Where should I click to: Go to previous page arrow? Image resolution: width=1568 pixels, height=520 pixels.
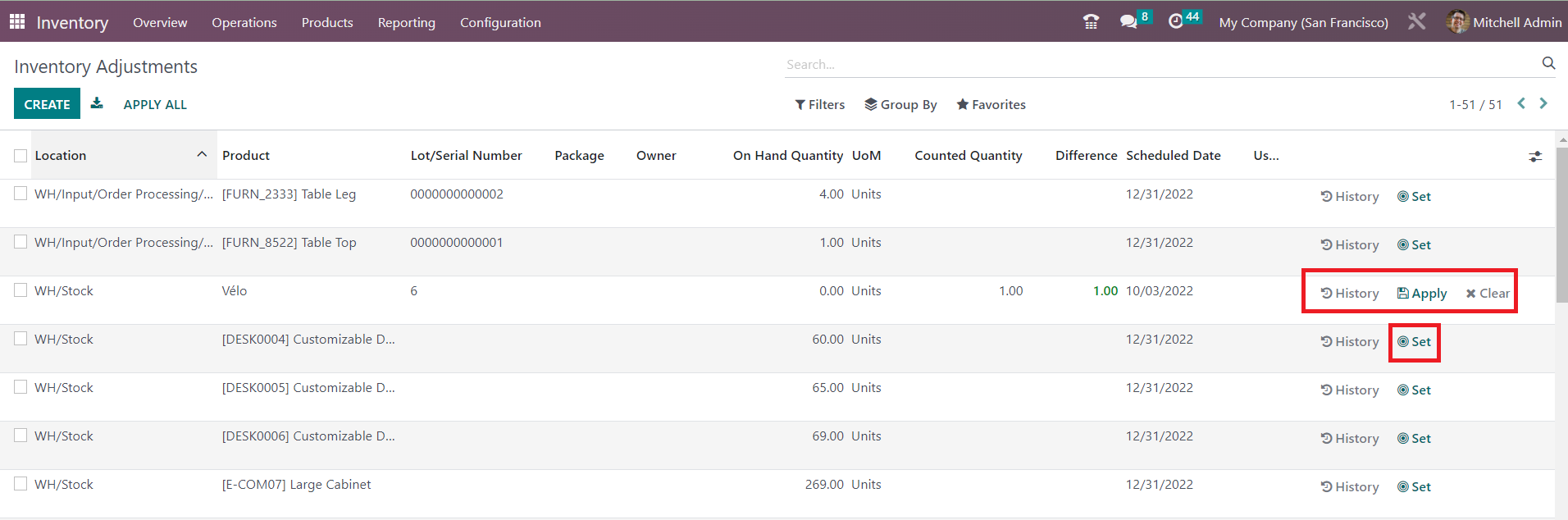(x=1521, y=103)
